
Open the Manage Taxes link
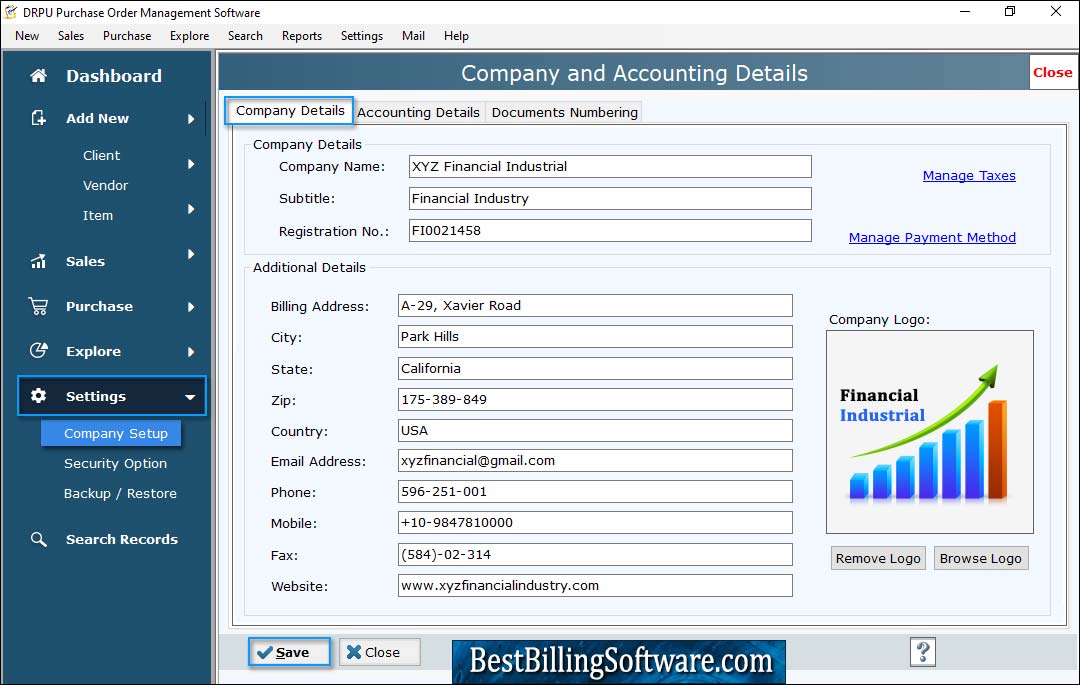click(x=968, y=176)
